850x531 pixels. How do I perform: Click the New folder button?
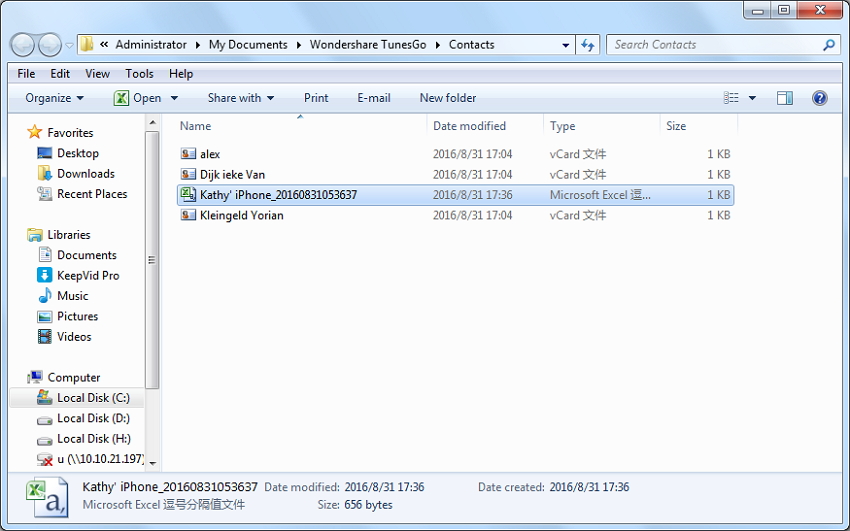(x=447, y=98)
